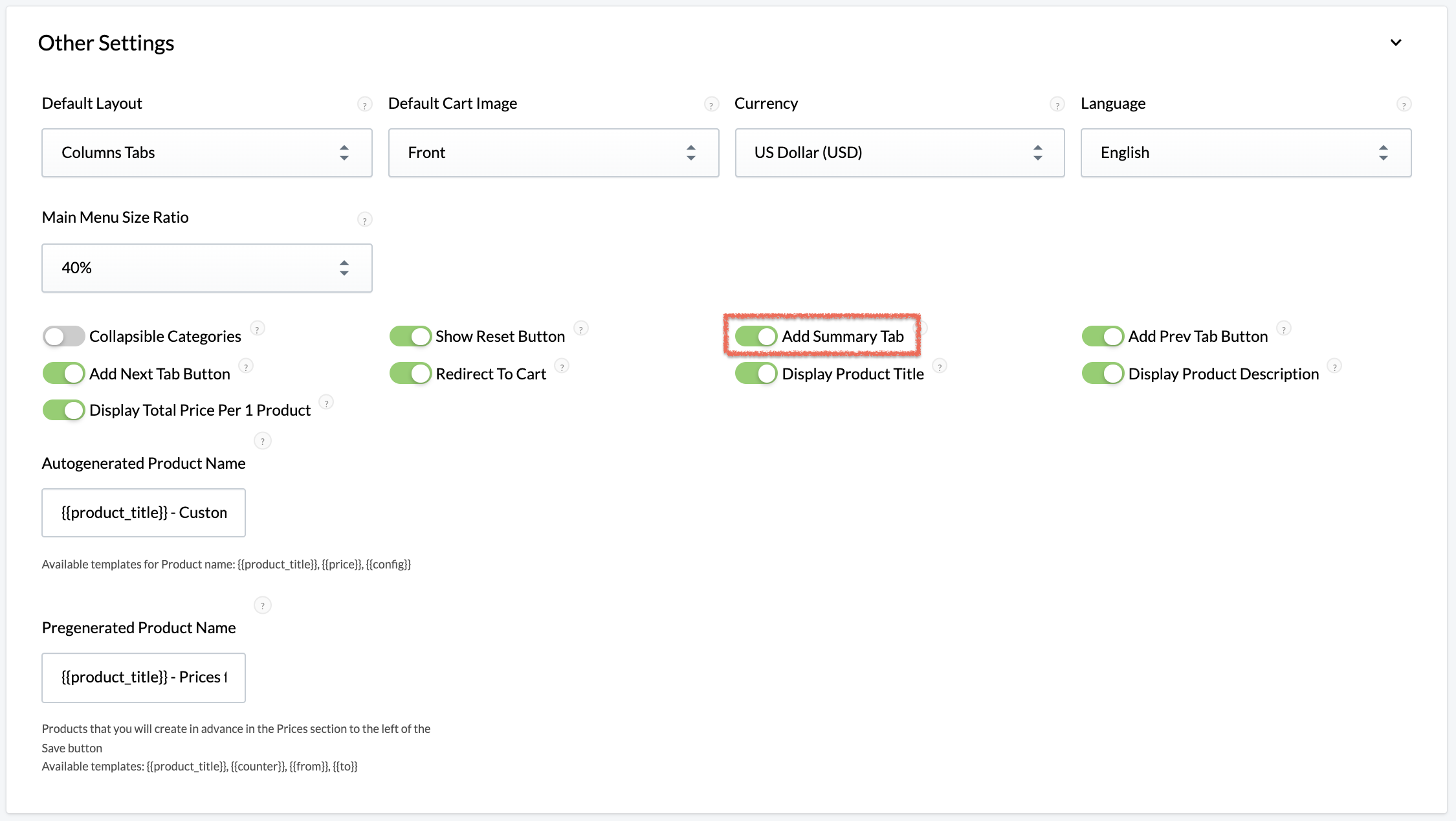Viewport: 1456px width, 821px height.
Task: Click help icon next to Main Menu Size Ratio
Action: [x=365, y=219]
